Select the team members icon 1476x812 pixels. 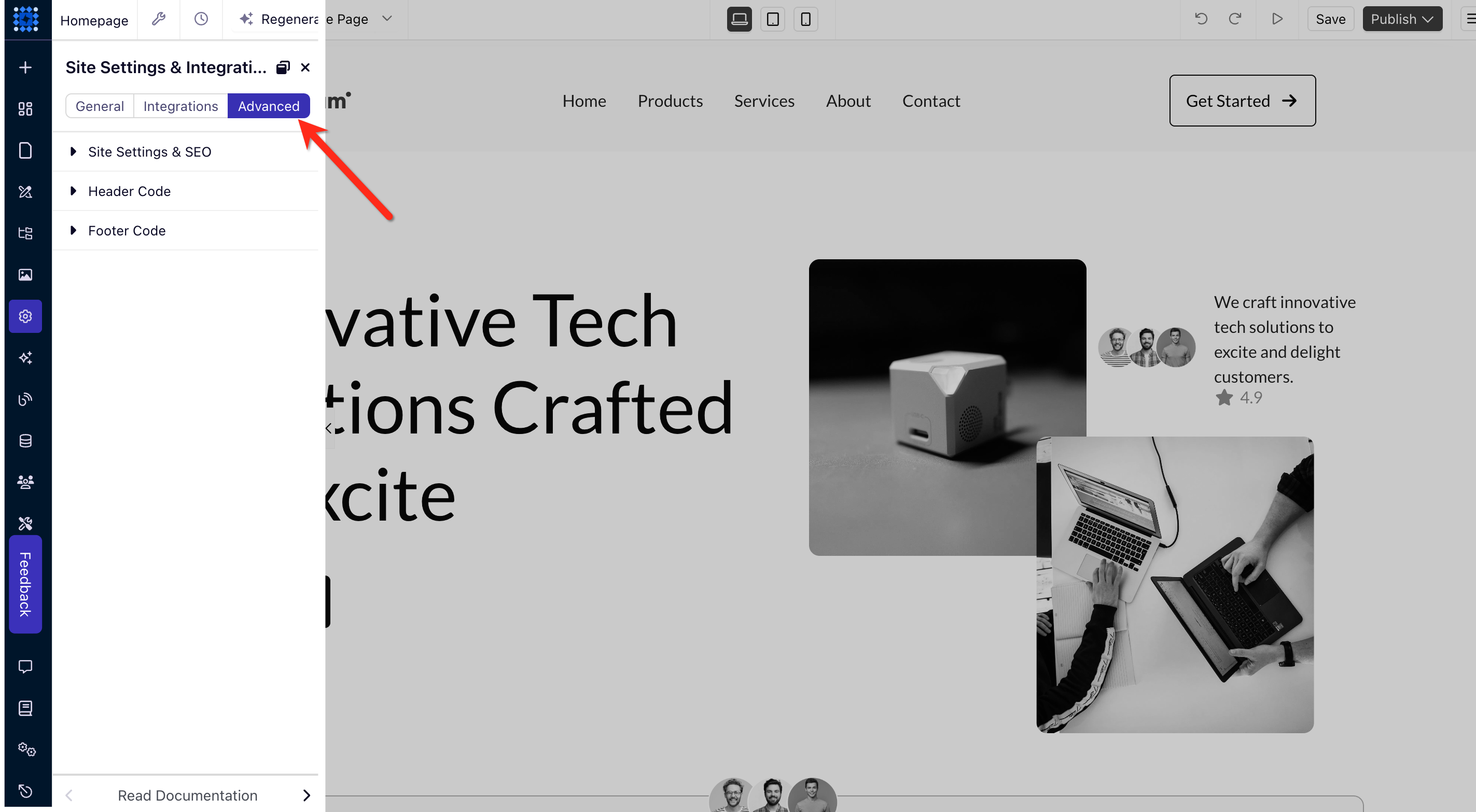click(x=25, y=482)
